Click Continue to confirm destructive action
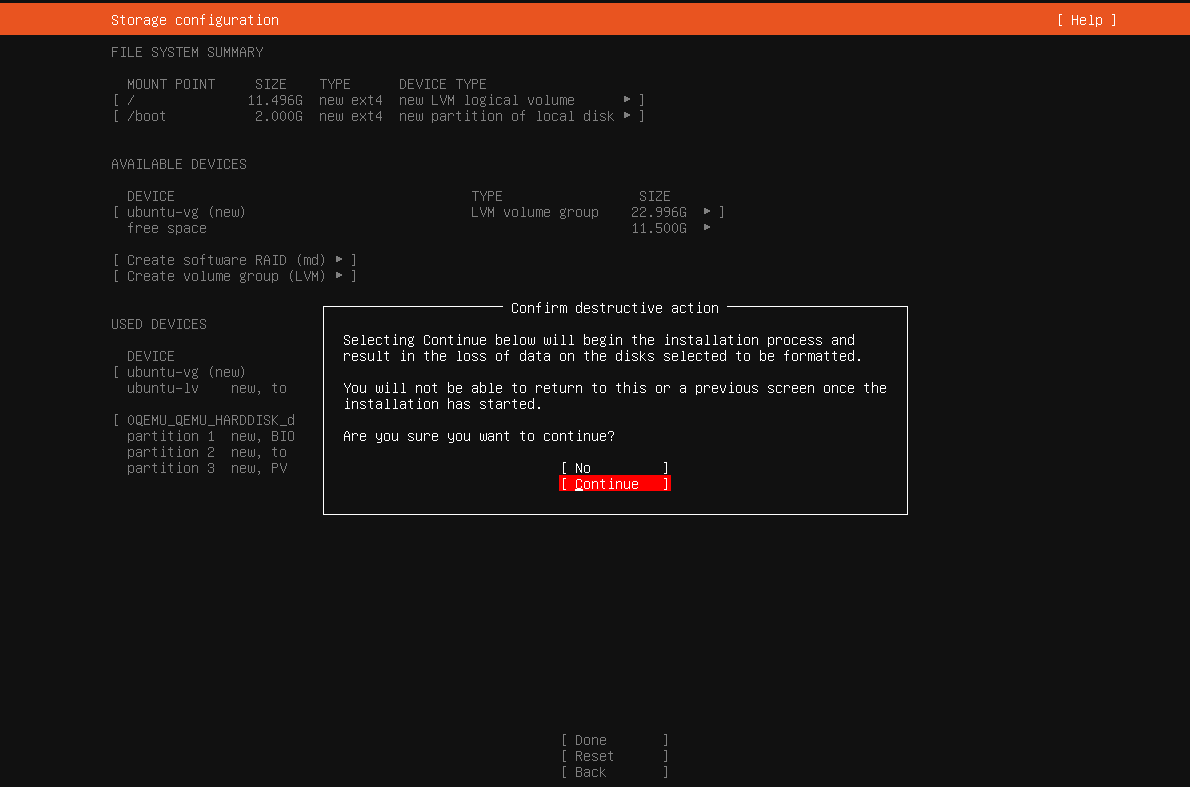 (614, 484)
